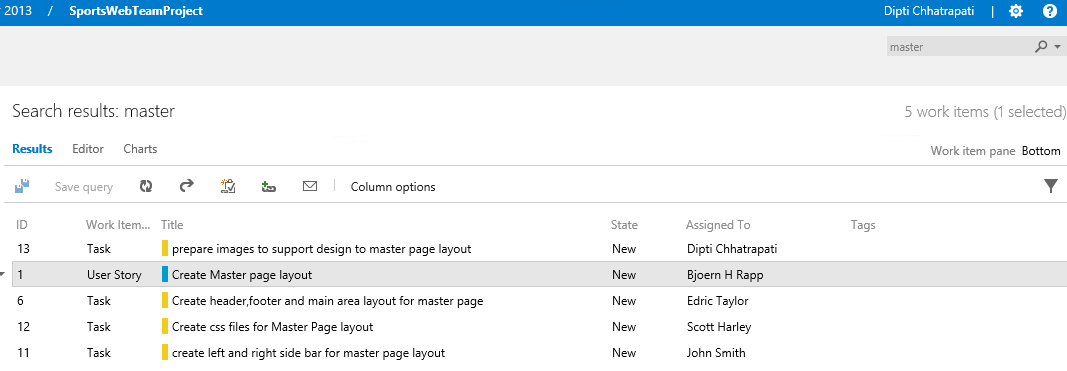Switch to the Results tab
Screen dimensions: 1067x371
[32, 148]
